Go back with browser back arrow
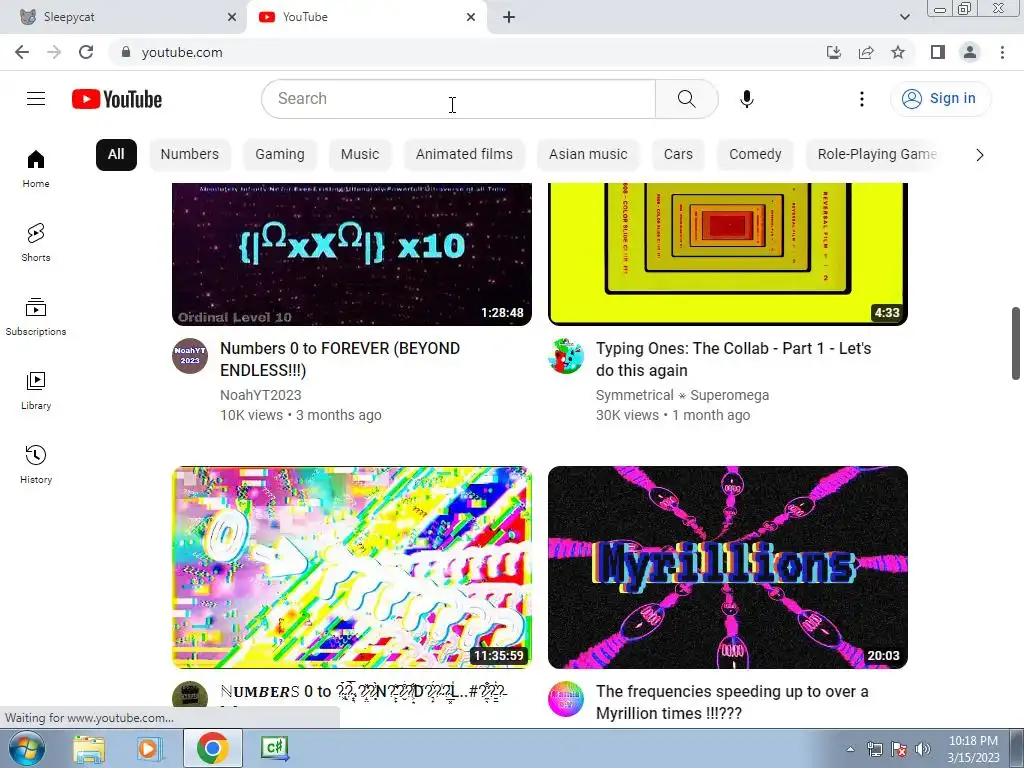This screenshot has width=1024, height=768. (22, 52)
